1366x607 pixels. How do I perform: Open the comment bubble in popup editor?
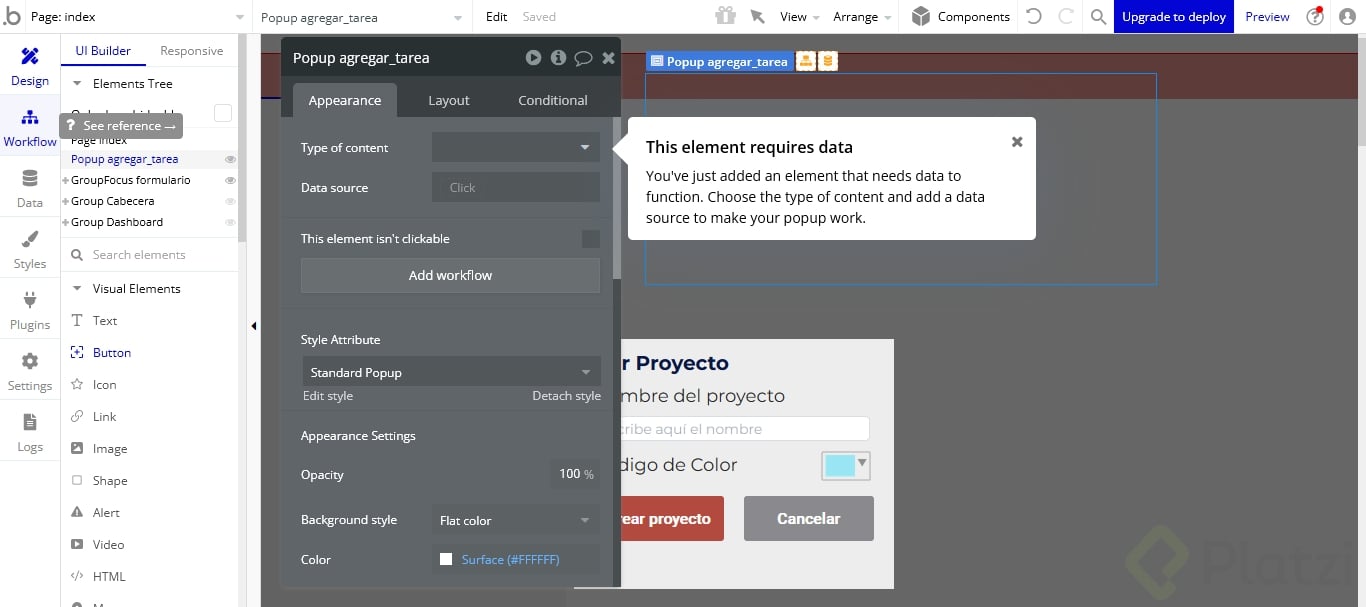[583, 58]
